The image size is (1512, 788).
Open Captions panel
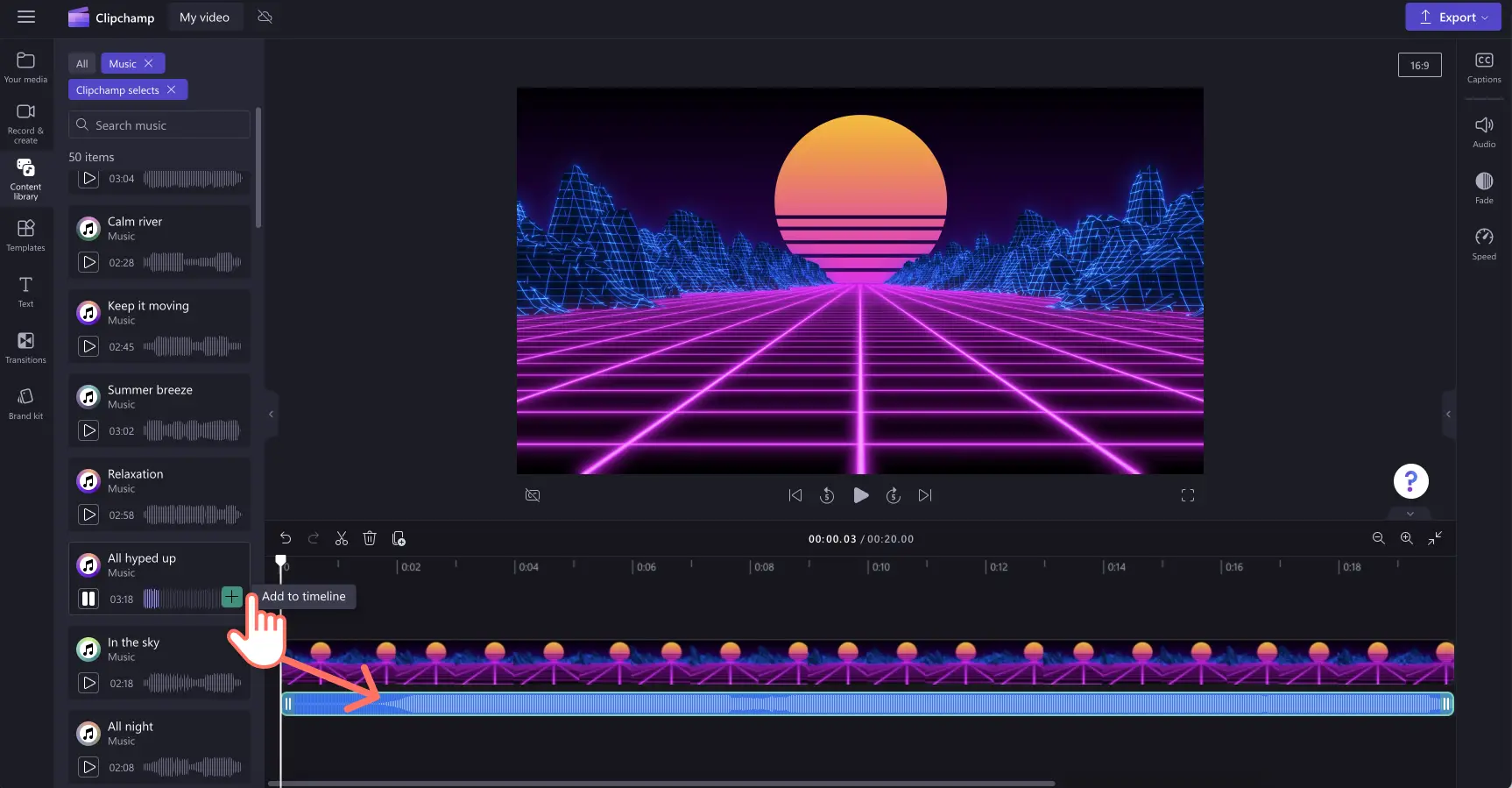point(1484,67)
